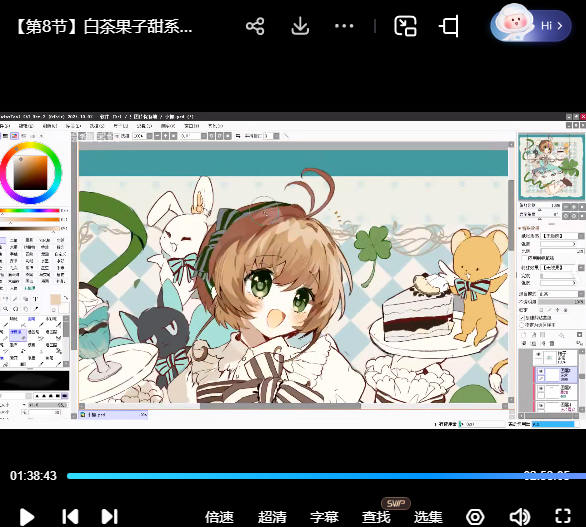Viewport: 586px width, 527px height.
Task: Open the hexagon settings icon in player controls
Action: coord(475,517)
